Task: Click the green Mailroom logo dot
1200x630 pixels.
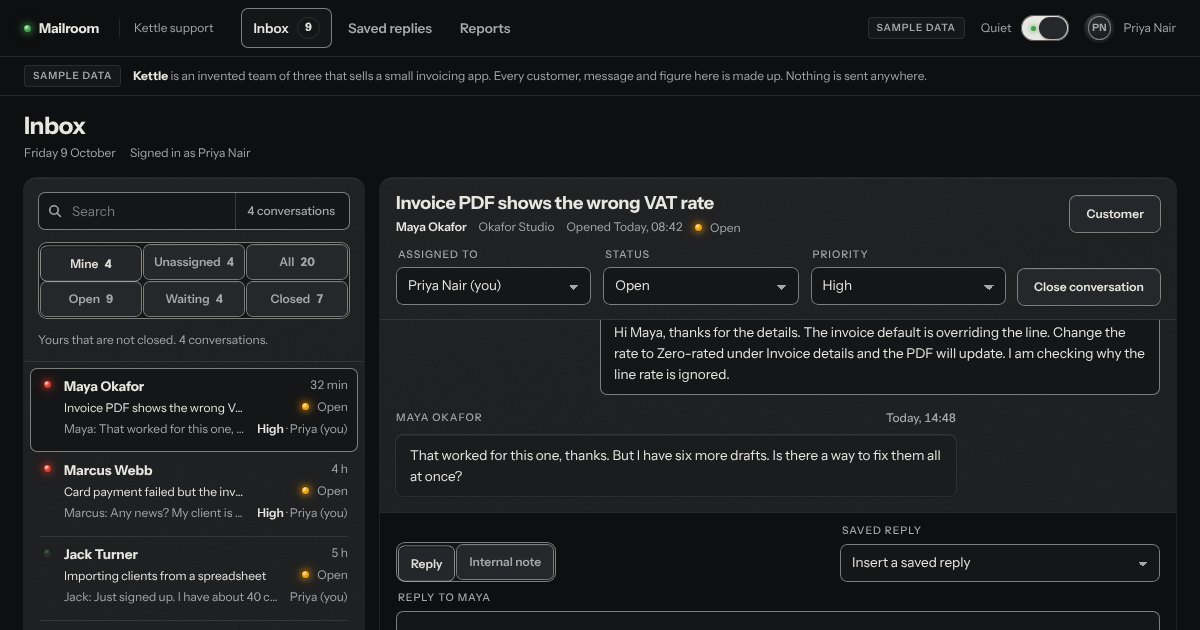Action: (27, 28)
